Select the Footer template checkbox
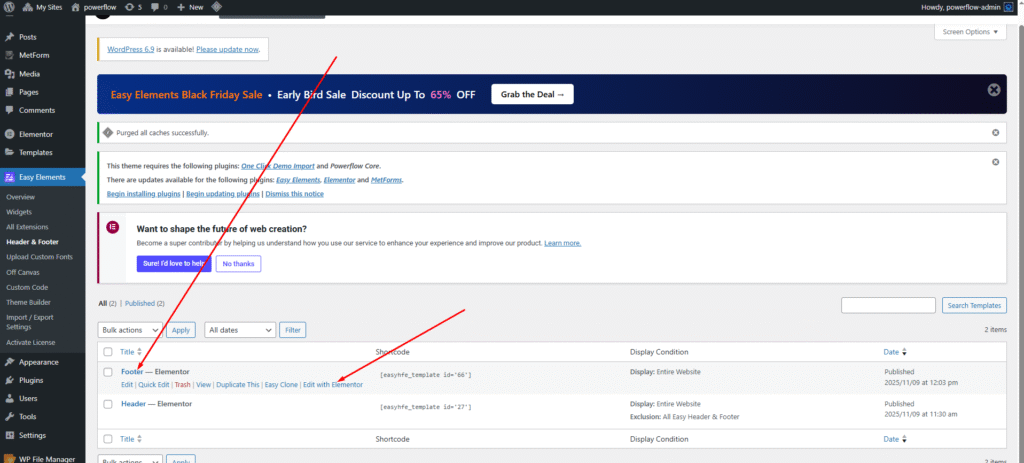 (108, 372)
